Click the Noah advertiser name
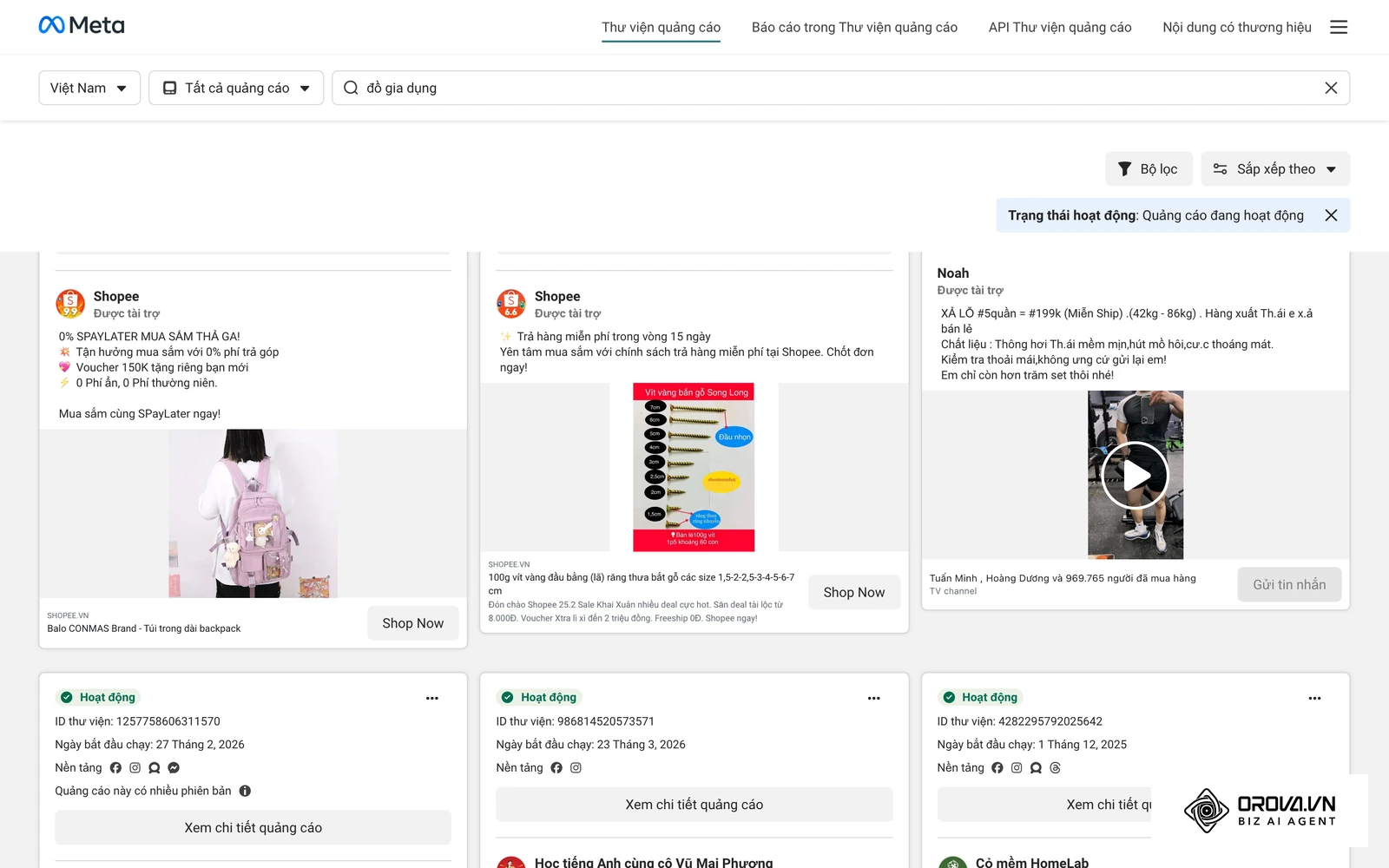 (952, 273)
